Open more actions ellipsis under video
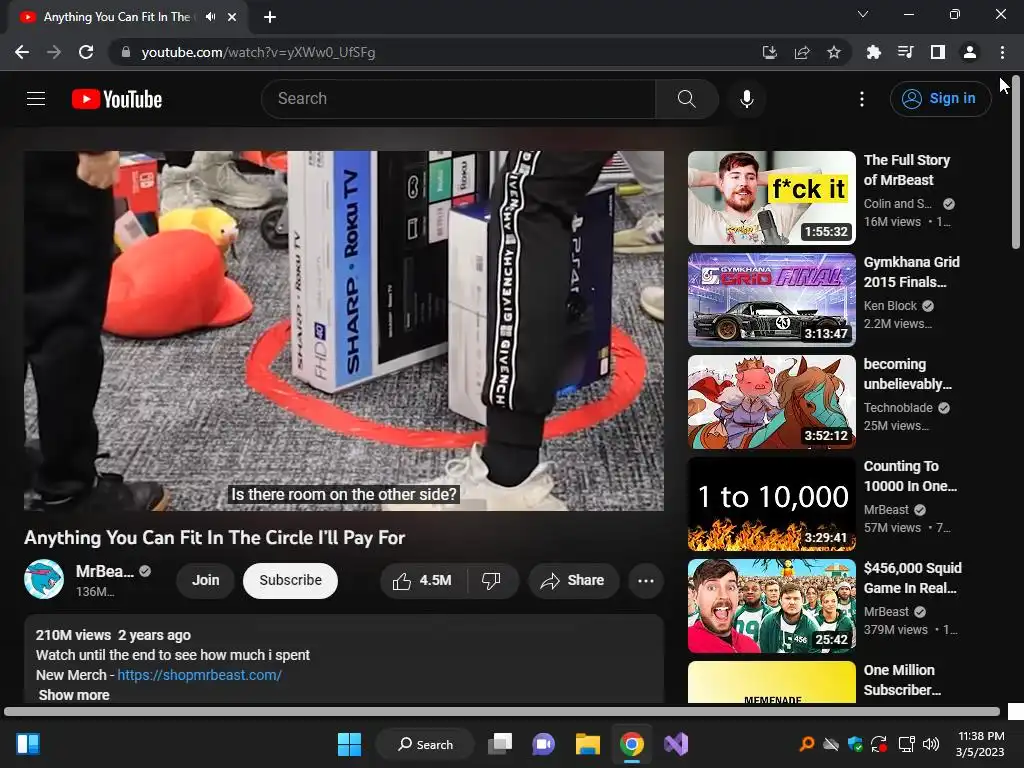The height and width of the screenshot is (768, 1024). (646, 581)
